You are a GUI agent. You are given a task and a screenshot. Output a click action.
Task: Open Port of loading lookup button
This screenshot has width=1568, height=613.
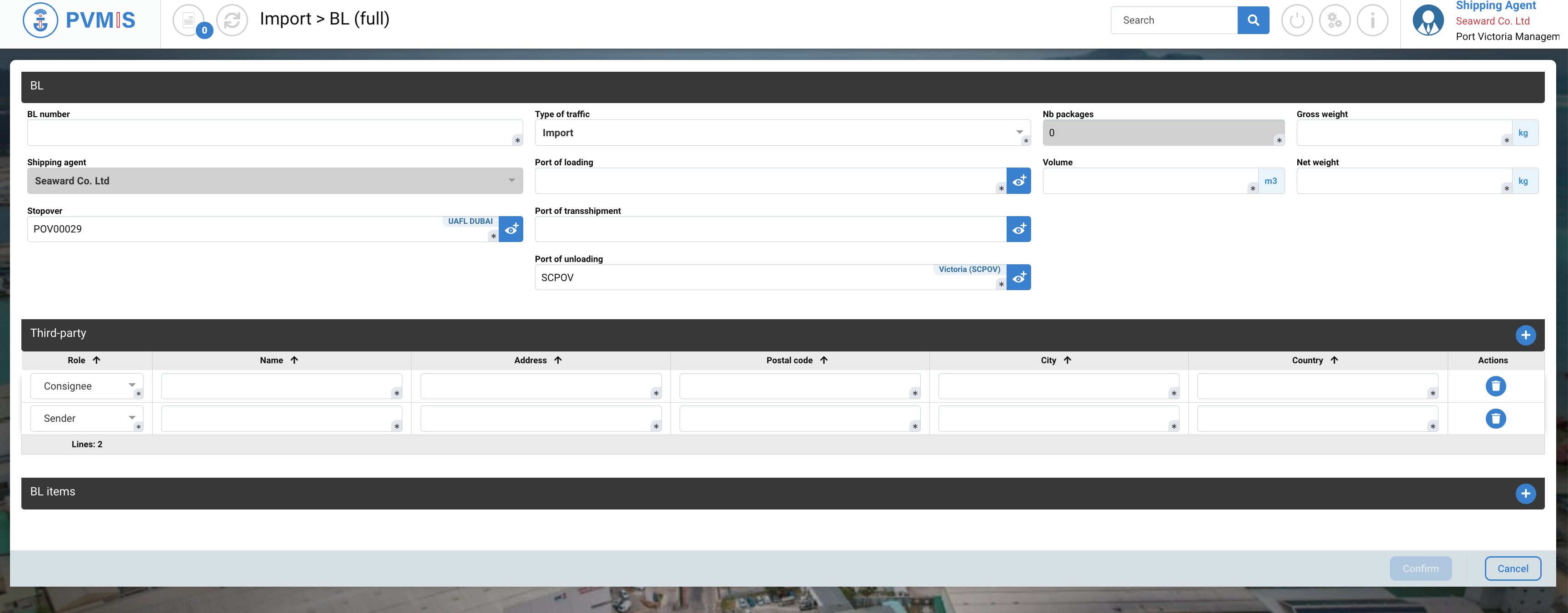1018,181
